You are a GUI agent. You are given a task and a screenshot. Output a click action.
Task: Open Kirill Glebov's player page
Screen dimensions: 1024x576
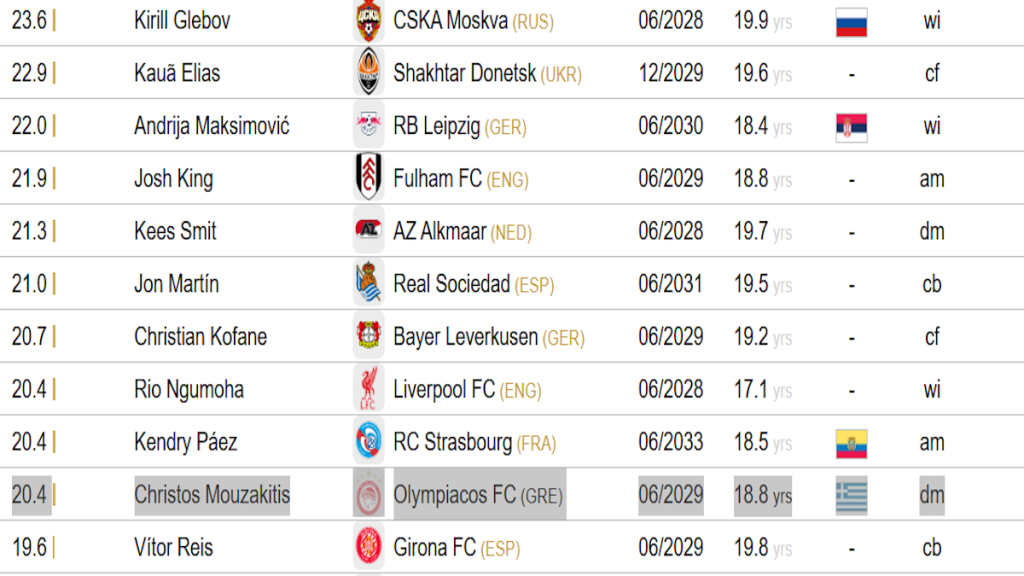point(182,21)
